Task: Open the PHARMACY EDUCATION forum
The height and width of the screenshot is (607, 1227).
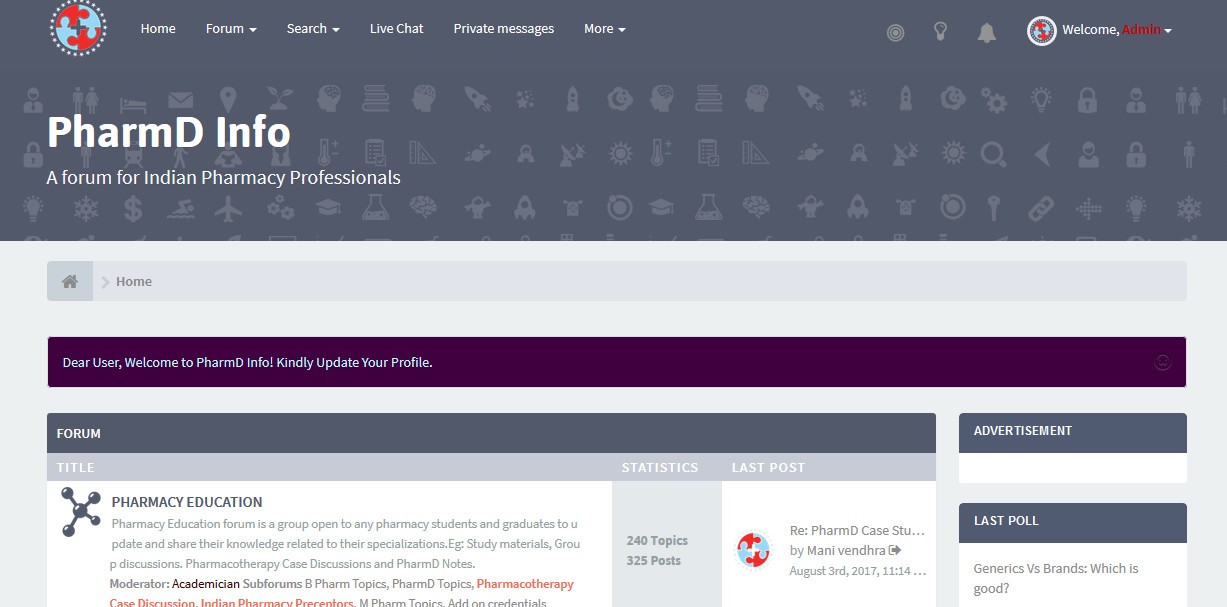Action: coord(187,502)
